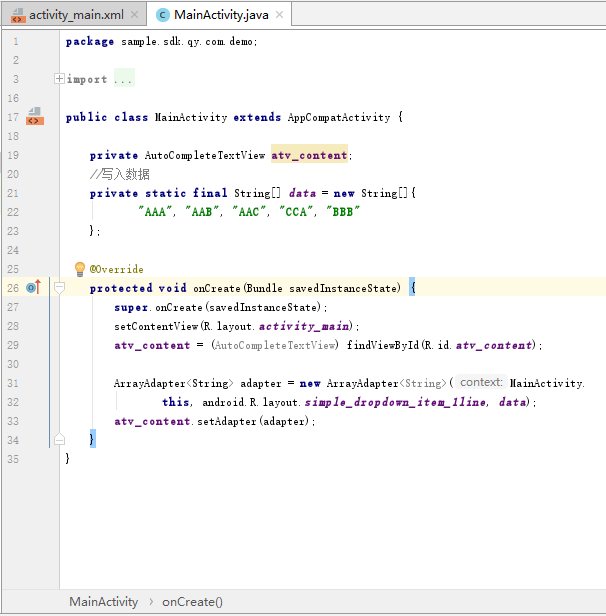Image resolution: width=606 pixels, height=616 pixels.
Task: Expand the collapsed import block
Action: (59, 79)
